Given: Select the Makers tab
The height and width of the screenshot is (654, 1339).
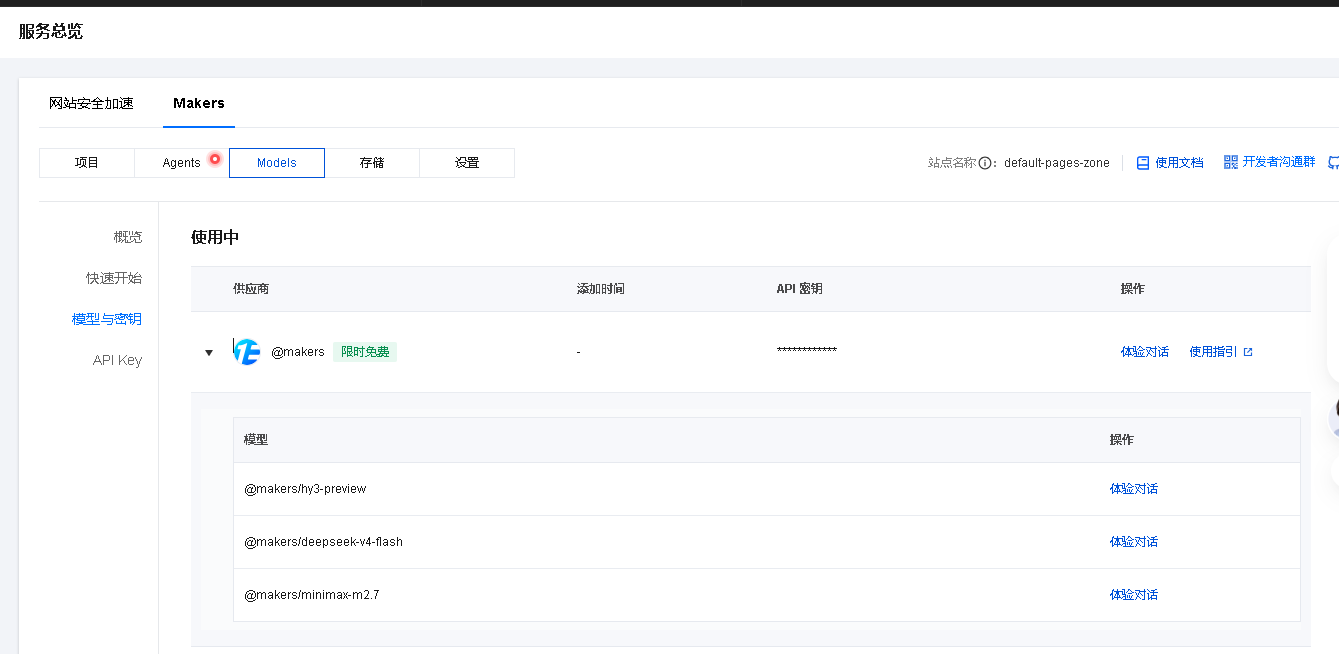Looking at the screenshot, I should (199, 103).
